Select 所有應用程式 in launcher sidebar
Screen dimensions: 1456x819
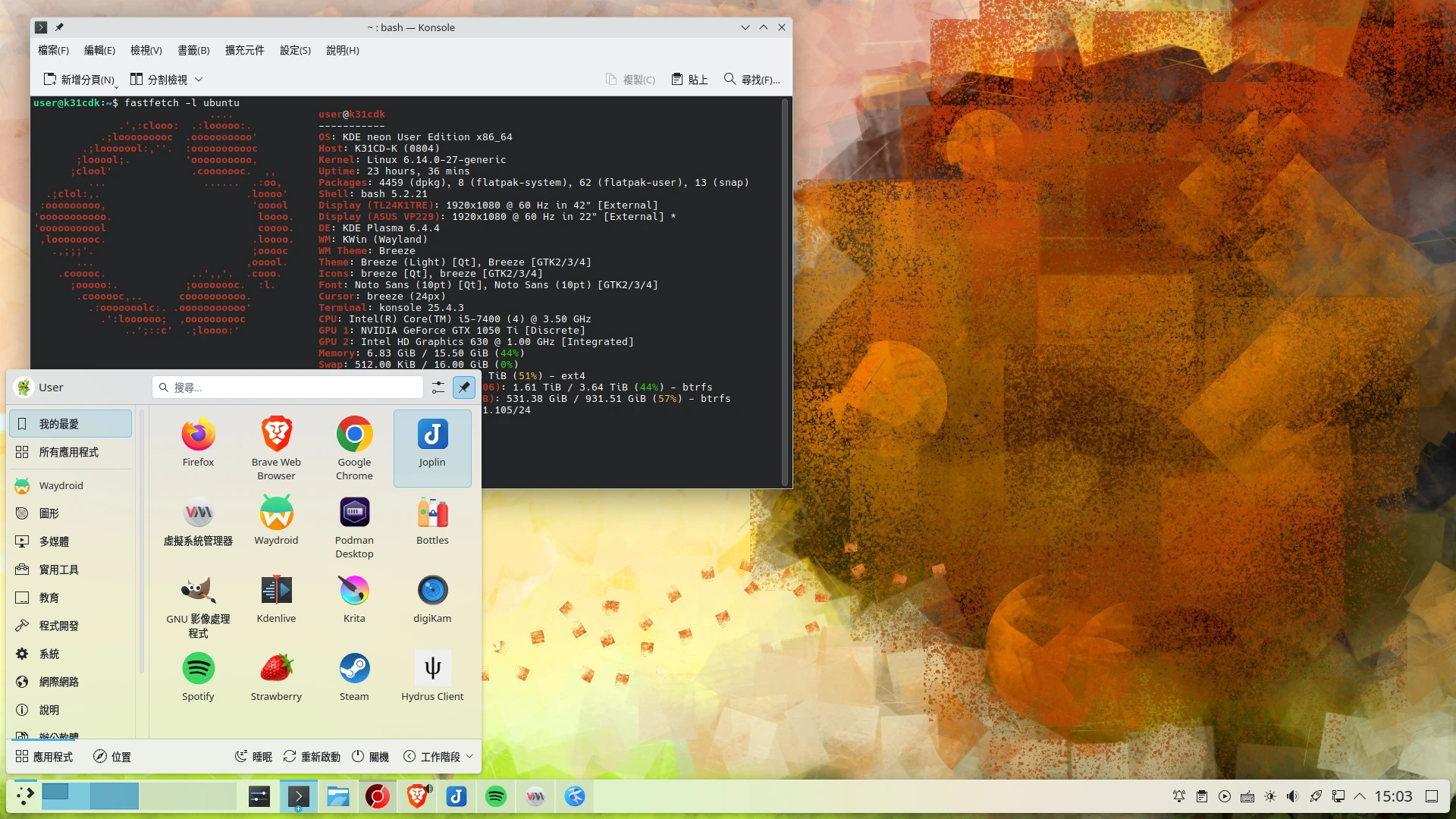coord(69,452)
